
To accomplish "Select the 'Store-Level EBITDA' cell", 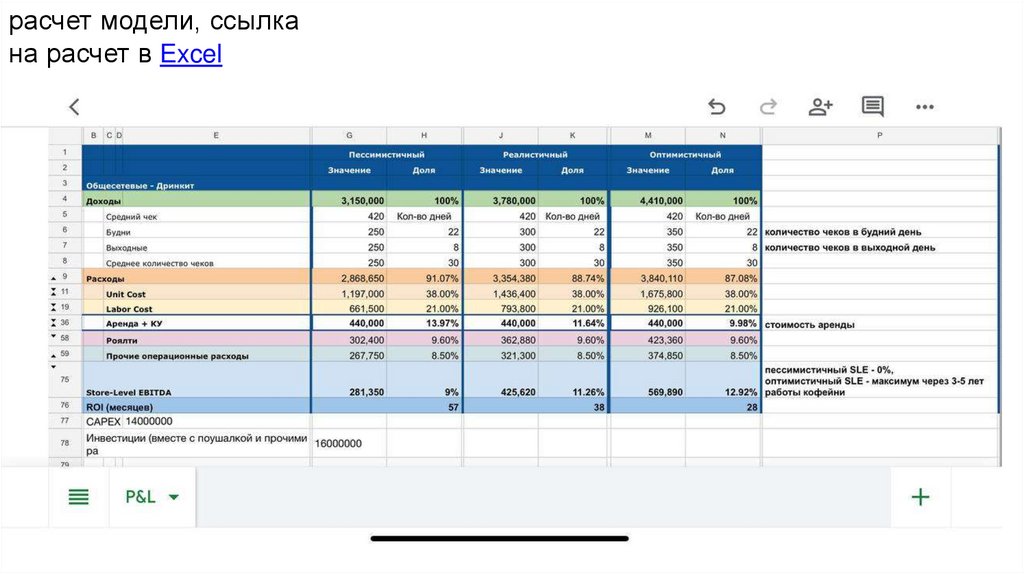I will [x=197, y=380].
